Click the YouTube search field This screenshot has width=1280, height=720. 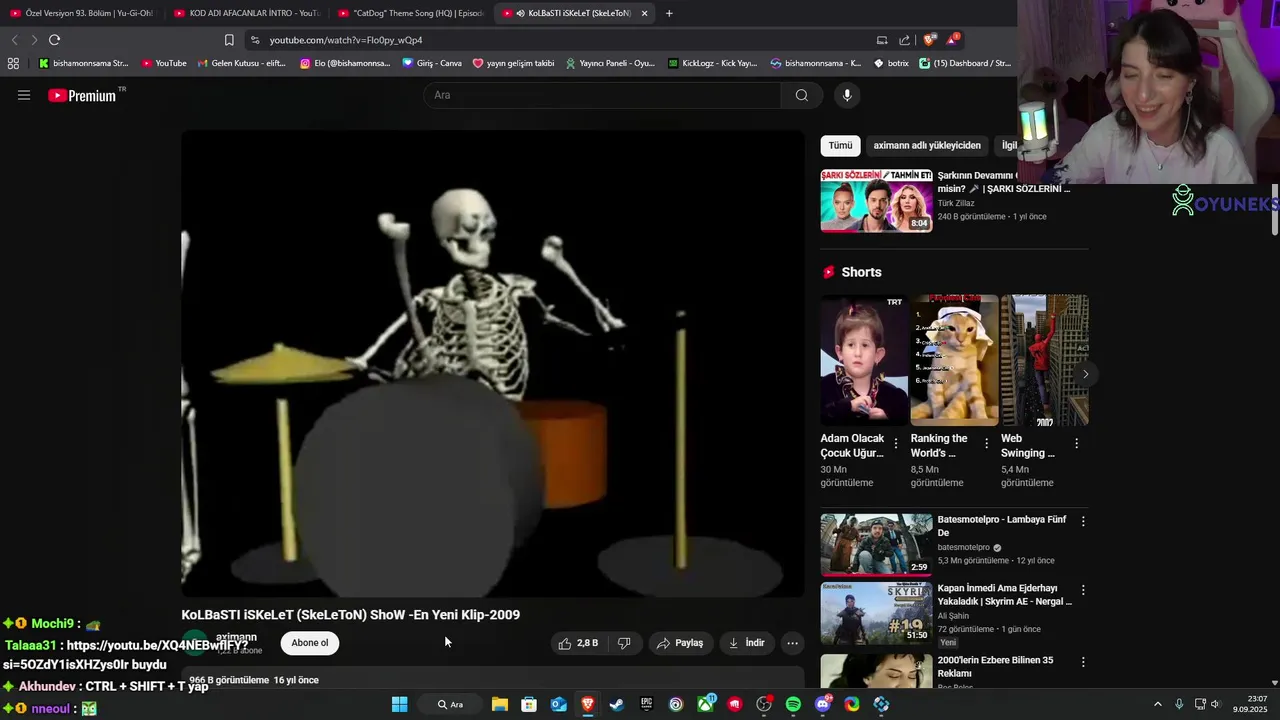click(x=602, y=95)
